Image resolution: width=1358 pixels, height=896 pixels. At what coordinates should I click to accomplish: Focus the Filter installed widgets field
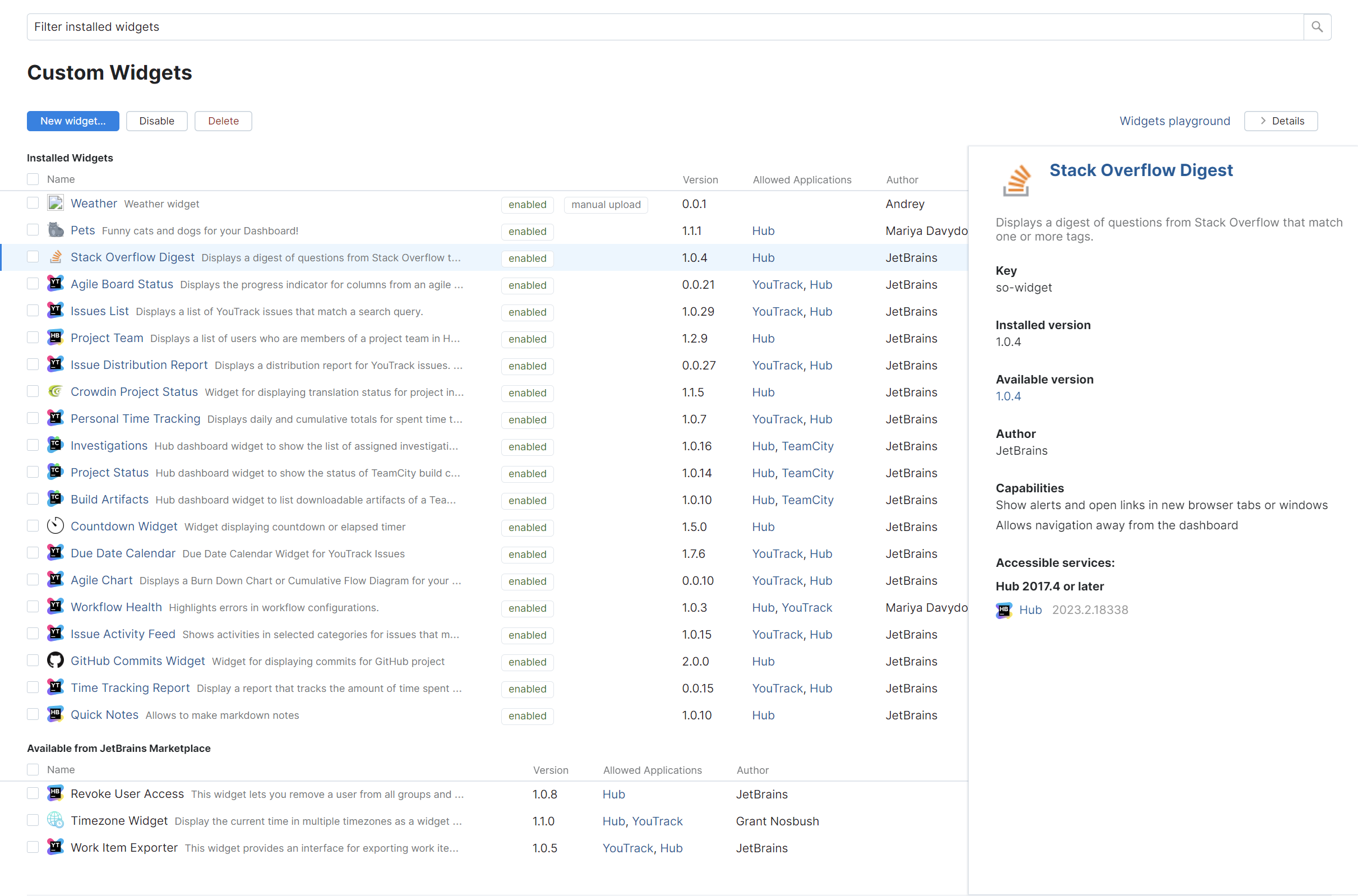point(663,27)
